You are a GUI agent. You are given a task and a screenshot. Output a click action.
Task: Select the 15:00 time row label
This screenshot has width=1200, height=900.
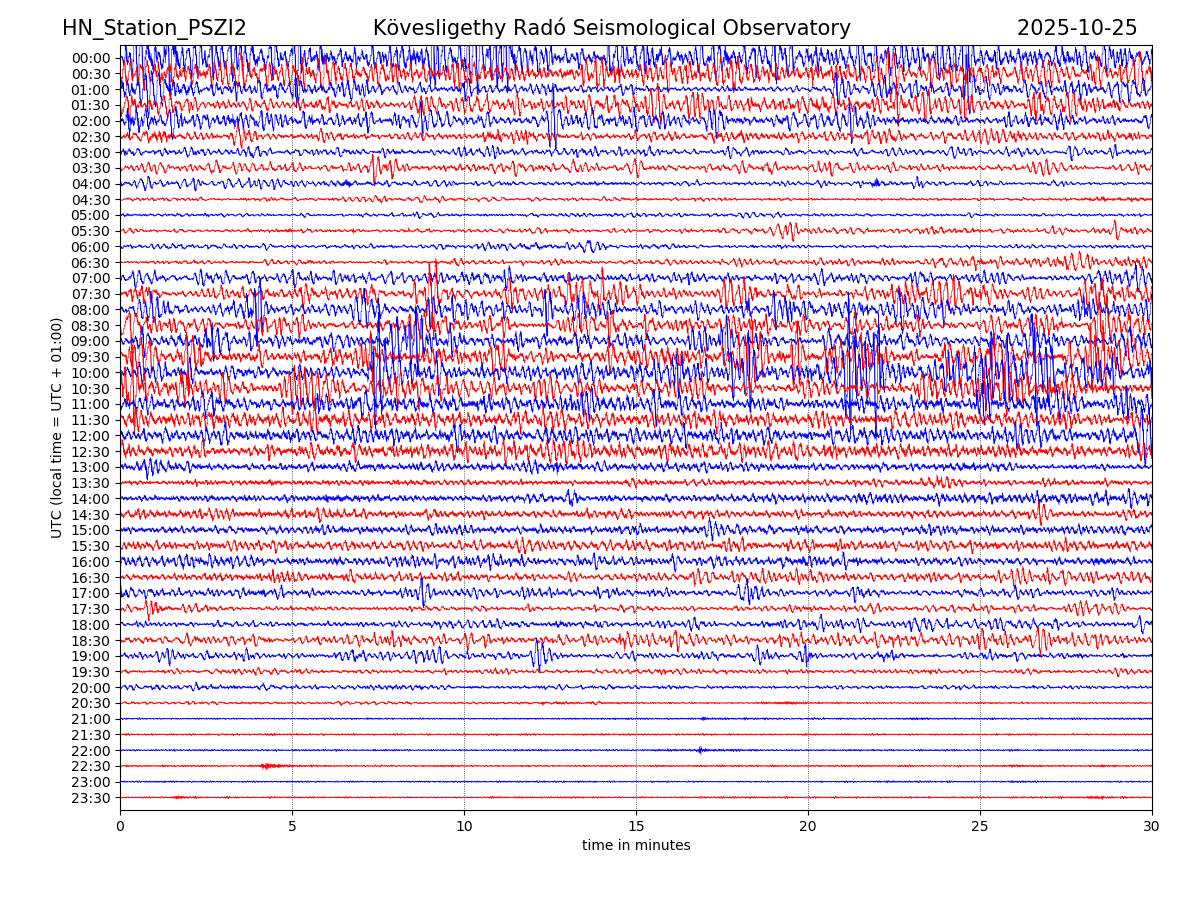pyautogui.click(x=90, y=530)
